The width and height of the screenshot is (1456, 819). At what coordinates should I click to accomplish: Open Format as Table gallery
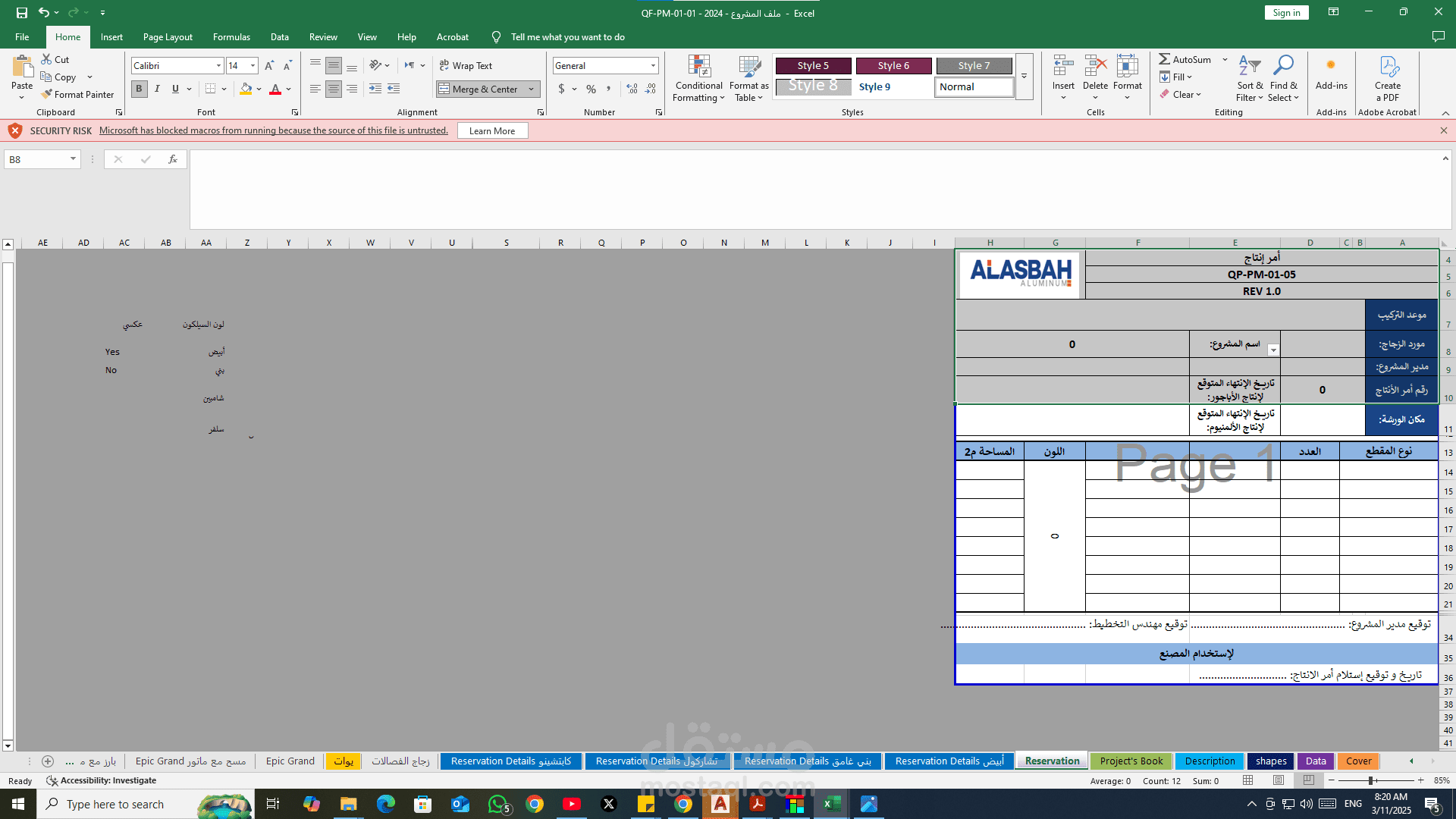pos(748,79)
